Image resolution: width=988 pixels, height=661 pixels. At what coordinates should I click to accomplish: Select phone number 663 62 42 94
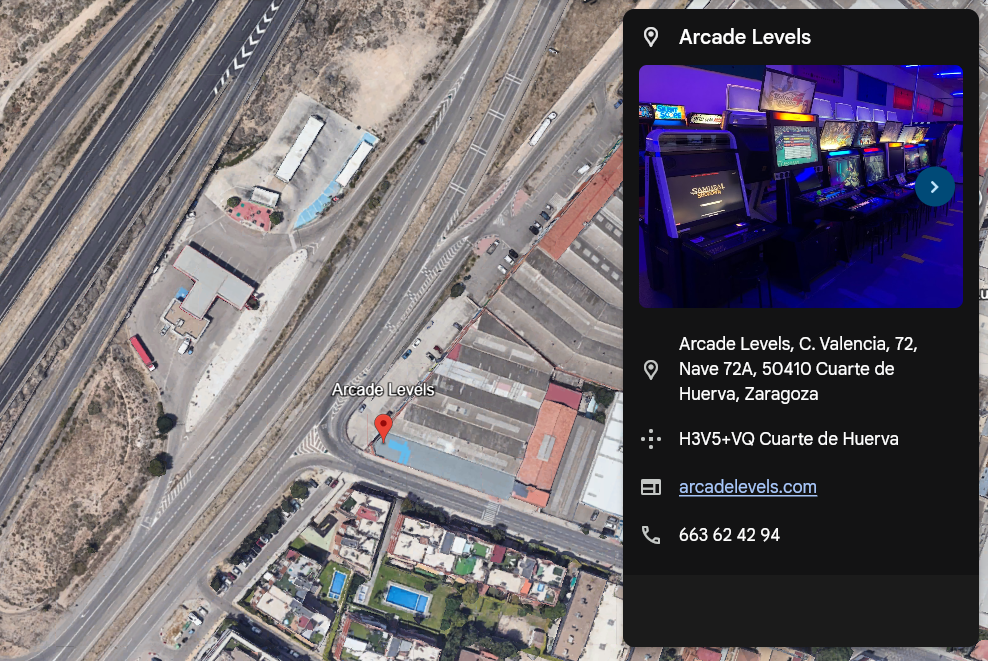click(729, 535)
